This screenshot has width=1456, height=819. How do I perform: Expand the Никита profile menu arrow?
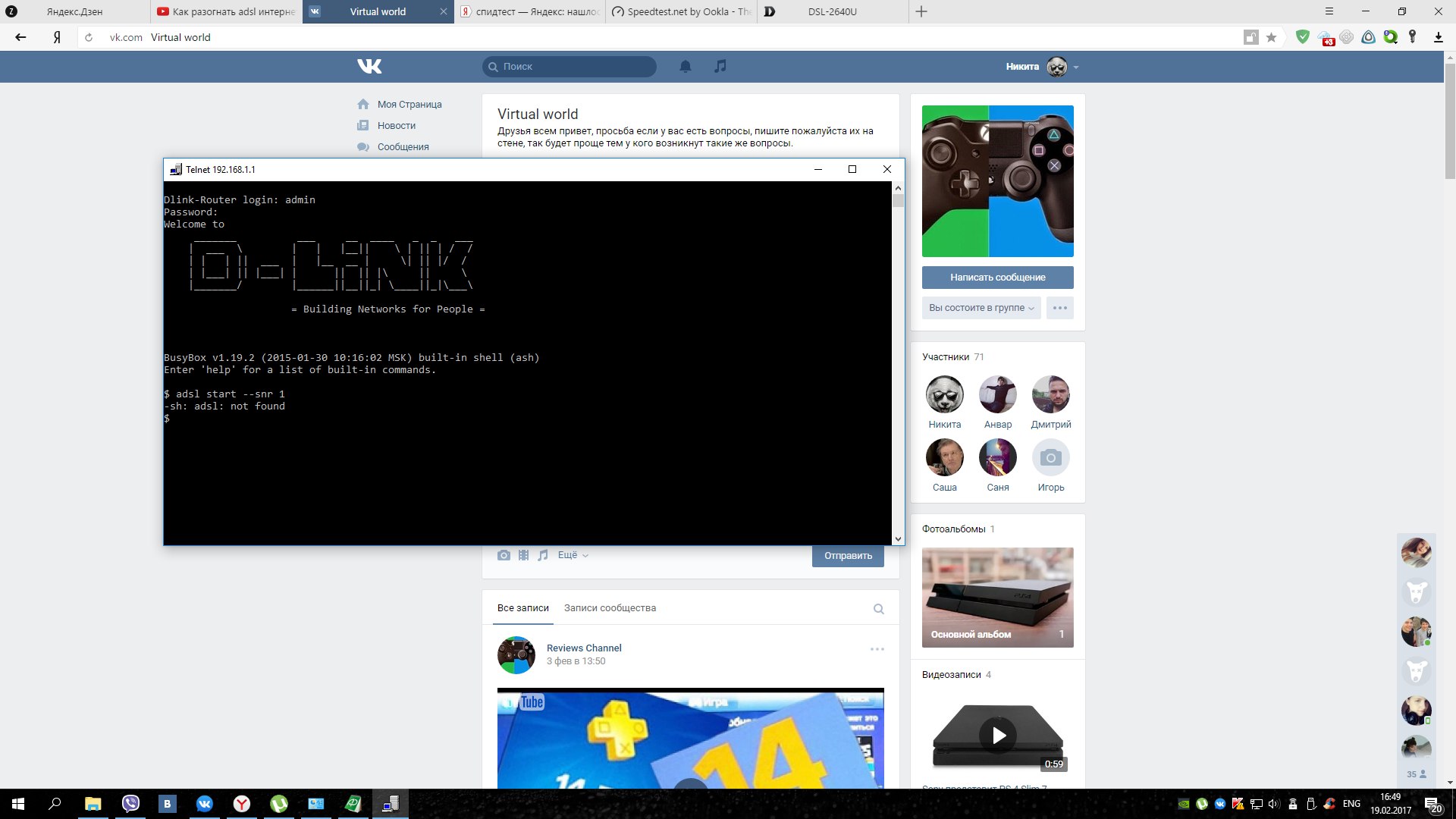[x=1076, y=67]
